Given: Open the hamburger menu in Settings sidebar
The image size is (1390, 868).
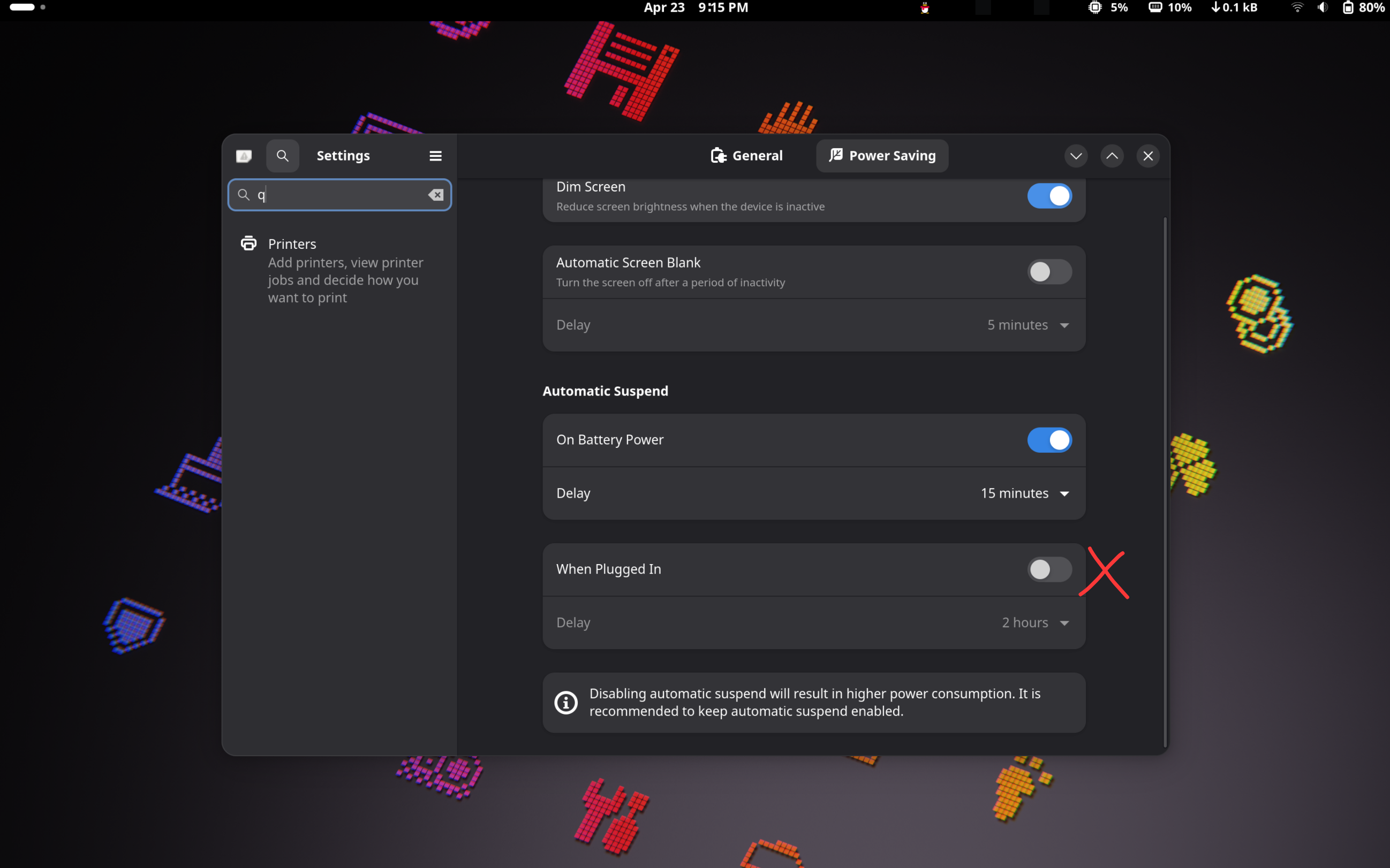Looking at the screenshot, I should [x=435, y=156].
